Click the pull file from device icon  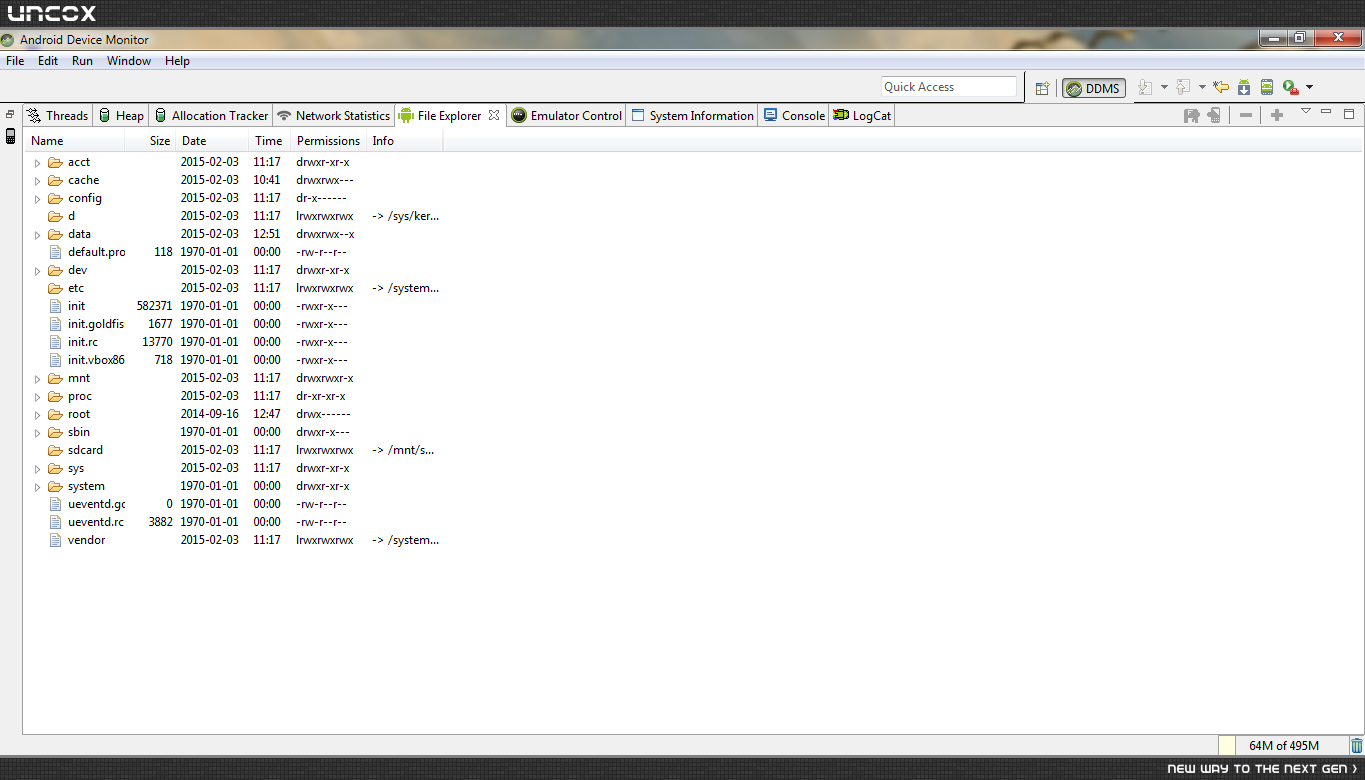[1191, 115]
